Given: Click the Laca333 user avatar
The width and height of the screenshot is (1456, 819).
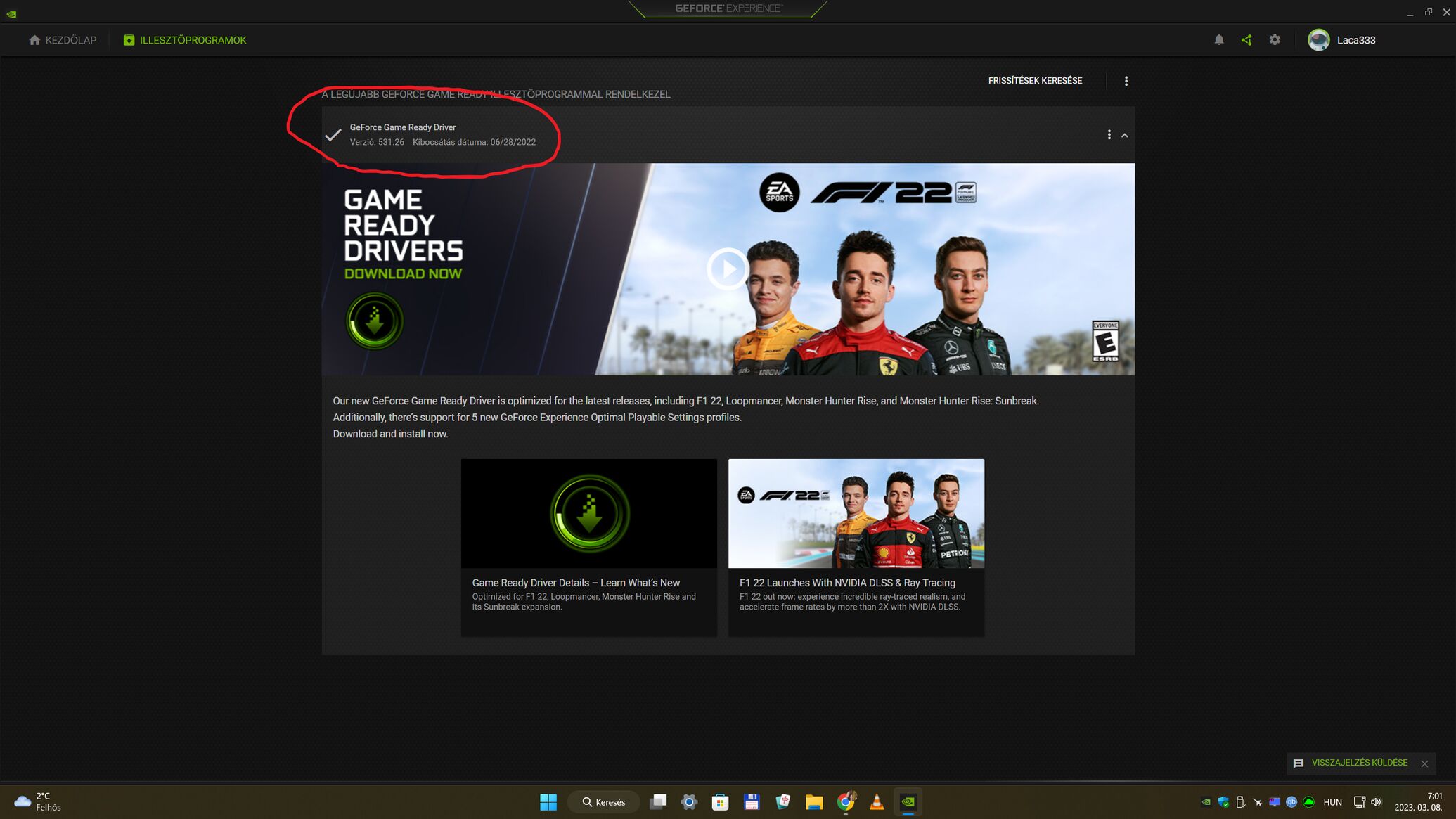Looking at the screenshot, I should (x=1319, y=40).
